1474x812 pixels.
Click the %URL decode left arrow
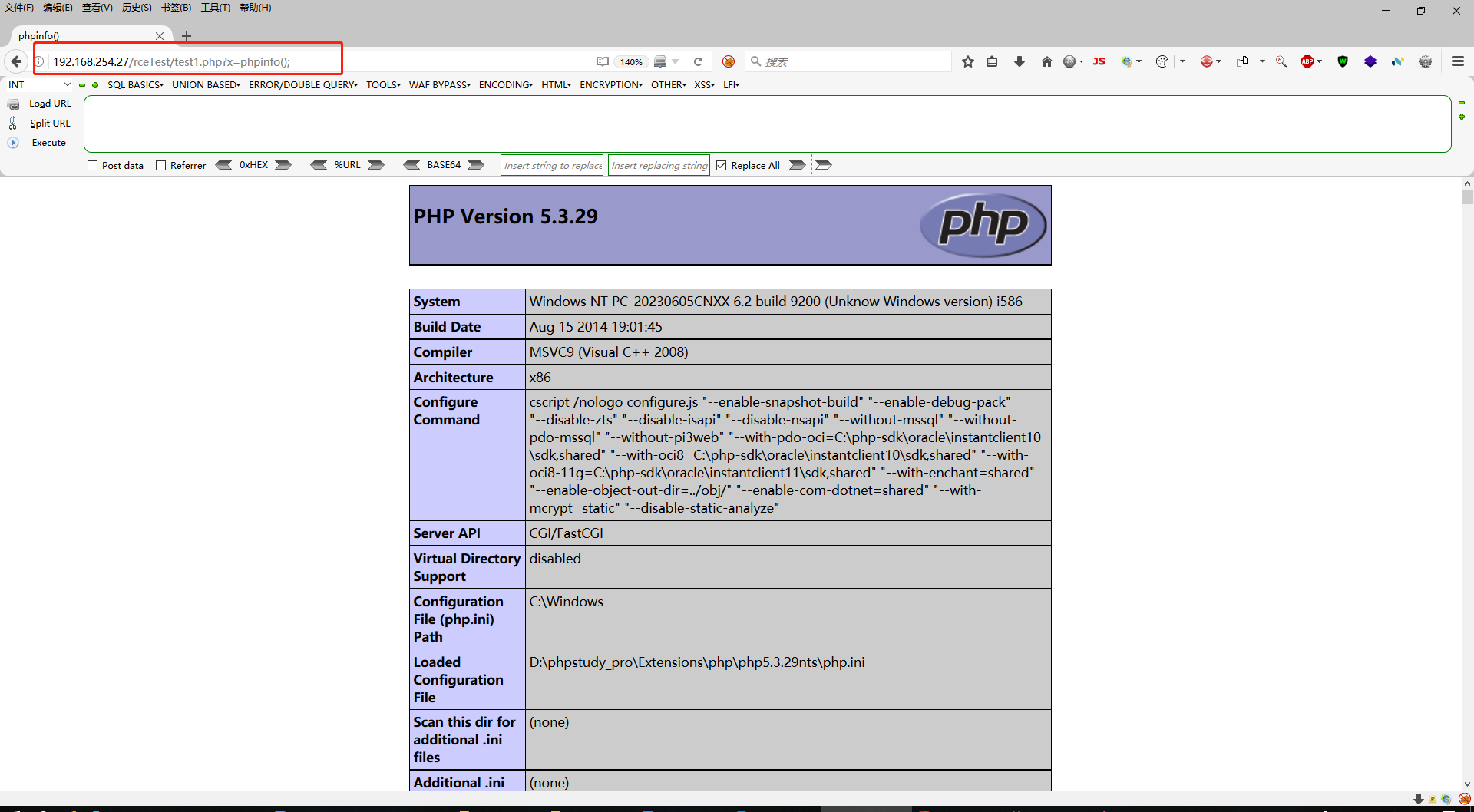point(319,165)
